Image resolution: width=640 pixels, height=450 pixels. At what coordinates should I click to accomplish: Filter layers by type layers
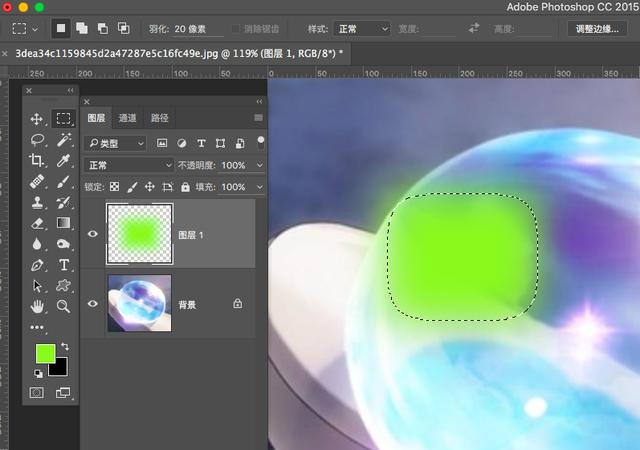pyautogui.click(x=201, y=143)
